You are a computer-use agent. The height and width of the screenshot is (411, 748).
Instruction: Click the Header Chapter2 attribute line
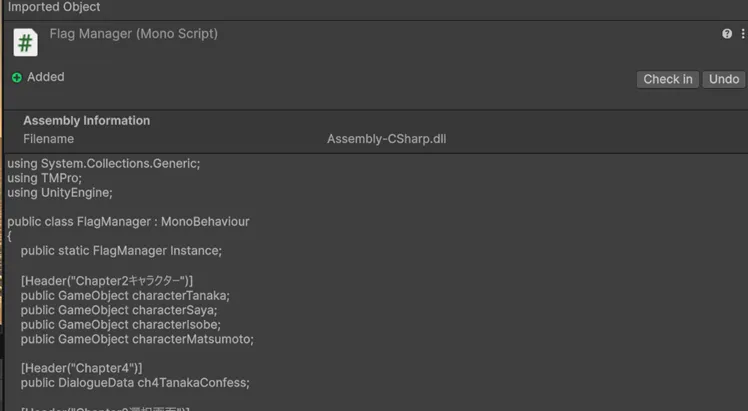[x=107, y=281]
